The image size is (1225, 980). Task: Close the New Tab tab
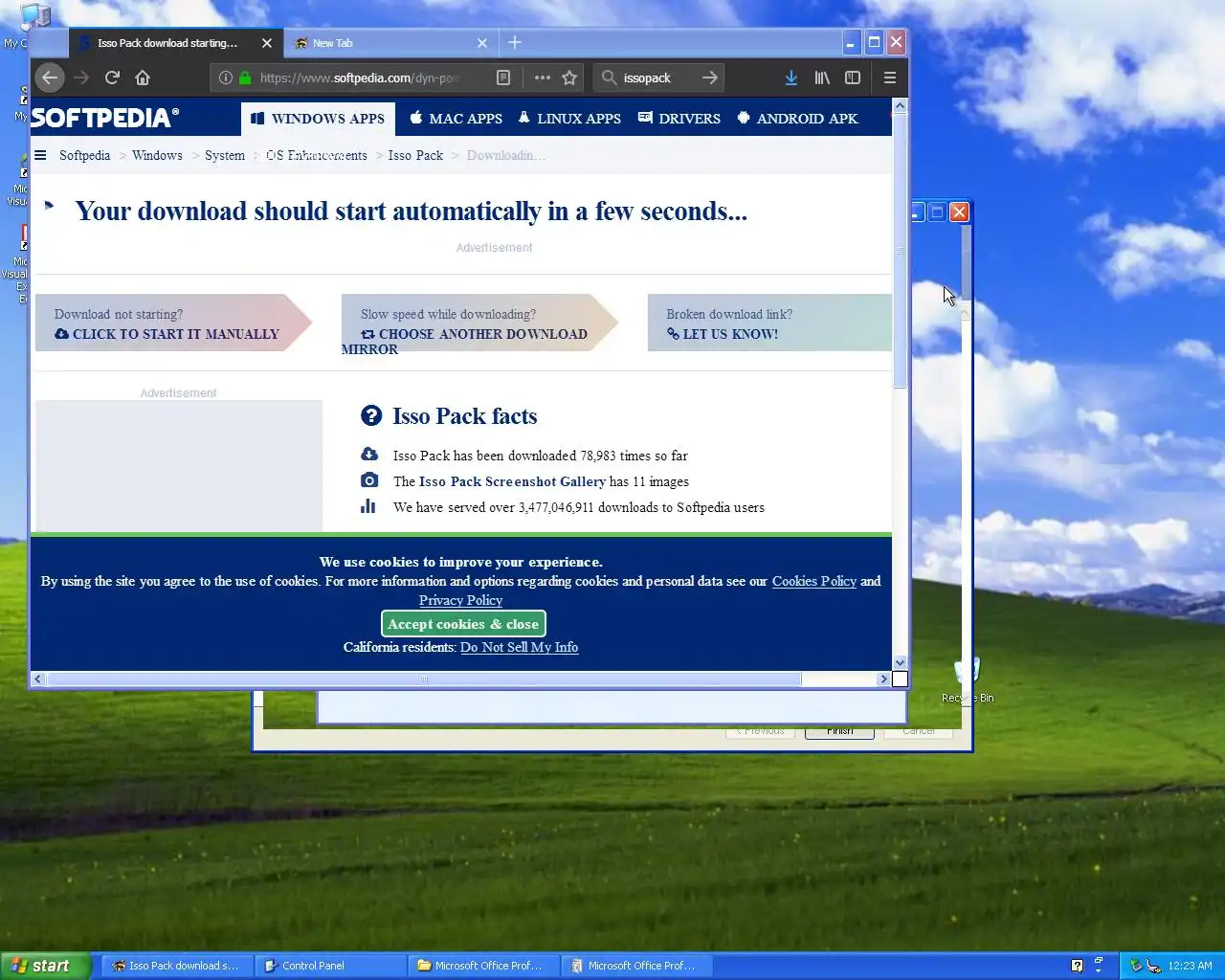tap(482, 43)
